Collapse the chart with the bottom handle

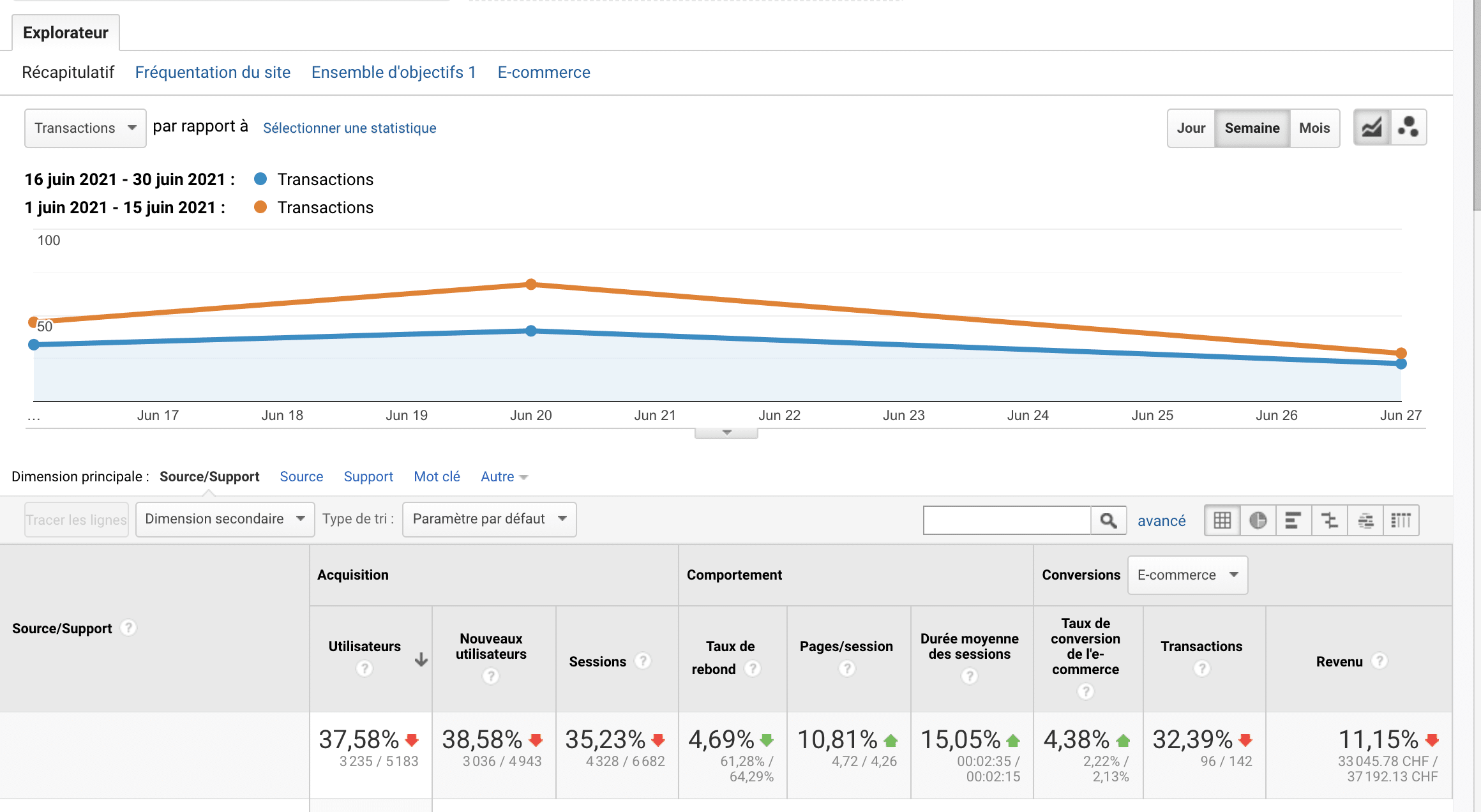726,433
